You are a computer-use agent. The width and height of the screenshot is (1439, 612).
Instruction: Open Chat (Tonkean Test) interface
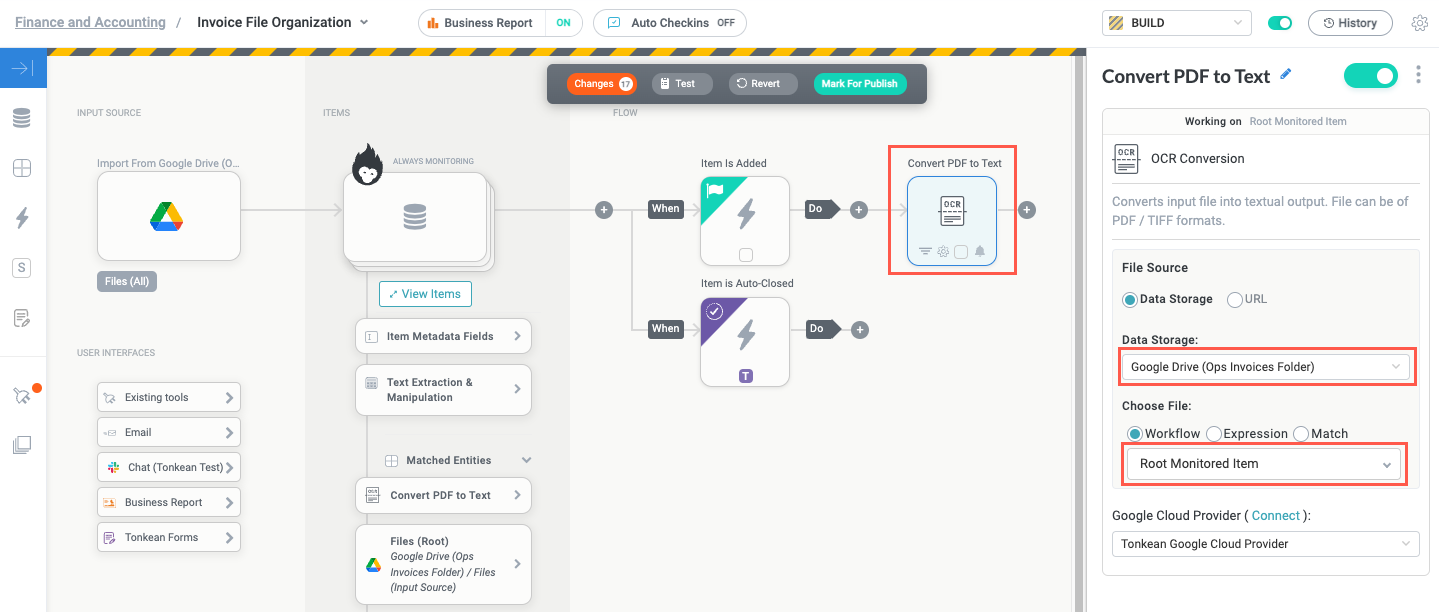(168, 466)
